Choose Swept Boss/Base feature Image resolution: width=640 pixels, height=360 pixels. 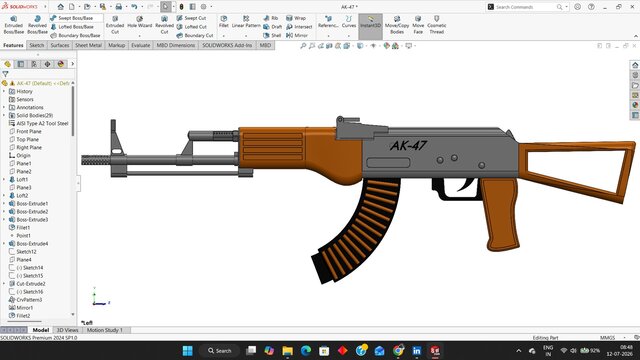point(72,18)
